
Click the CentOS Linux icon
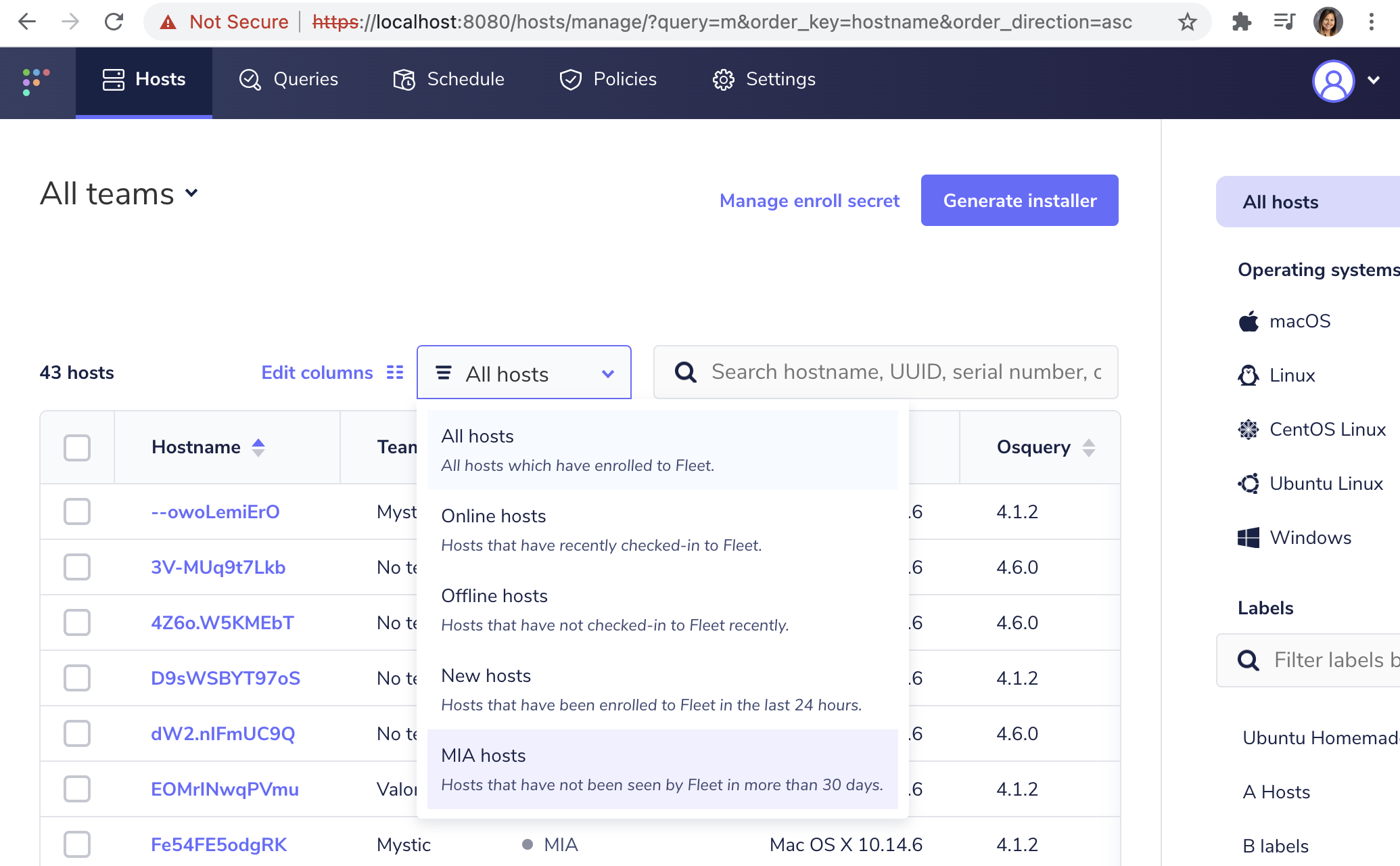pos(1249,429)
